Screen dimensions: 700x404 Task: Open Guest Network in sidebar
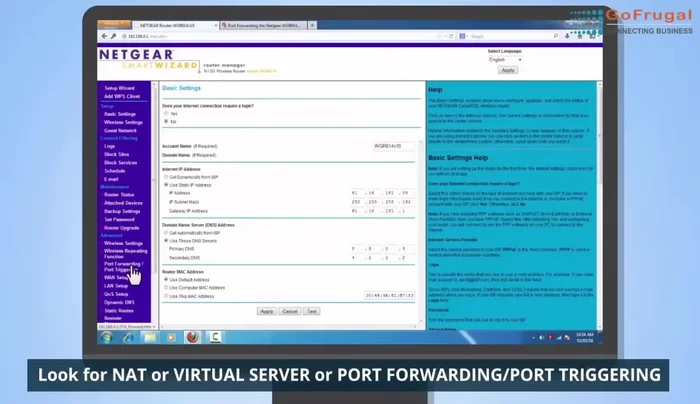click(120, 131)
